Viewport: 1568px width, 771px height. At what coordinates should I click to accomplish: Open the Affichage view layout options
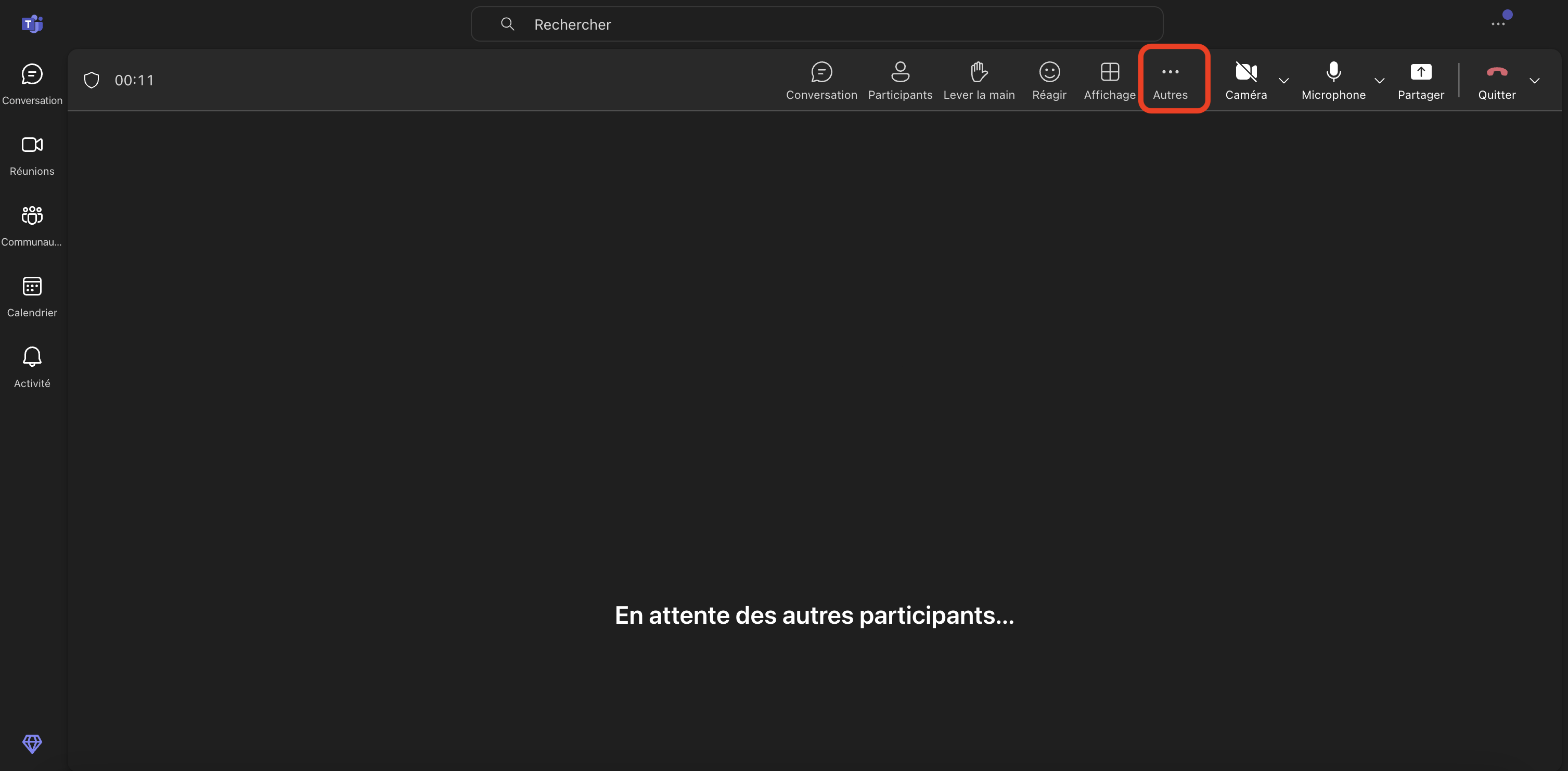[x=1109, y=80]
